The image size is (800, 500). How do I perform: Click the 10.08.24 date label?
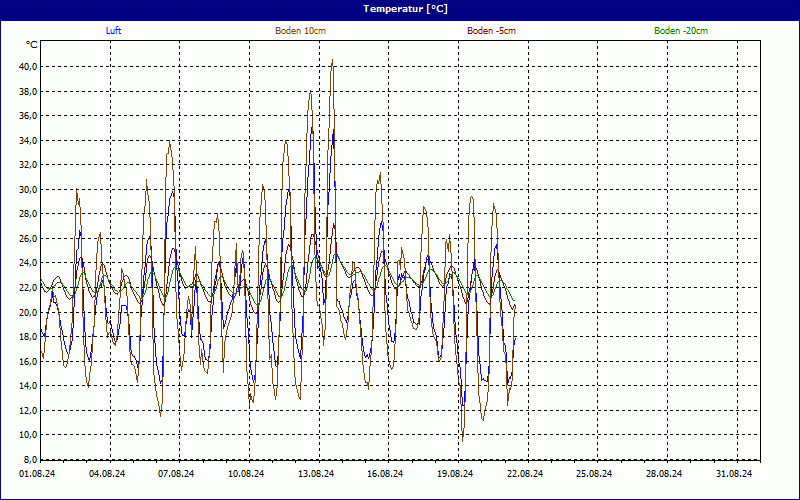pos(246,474)
